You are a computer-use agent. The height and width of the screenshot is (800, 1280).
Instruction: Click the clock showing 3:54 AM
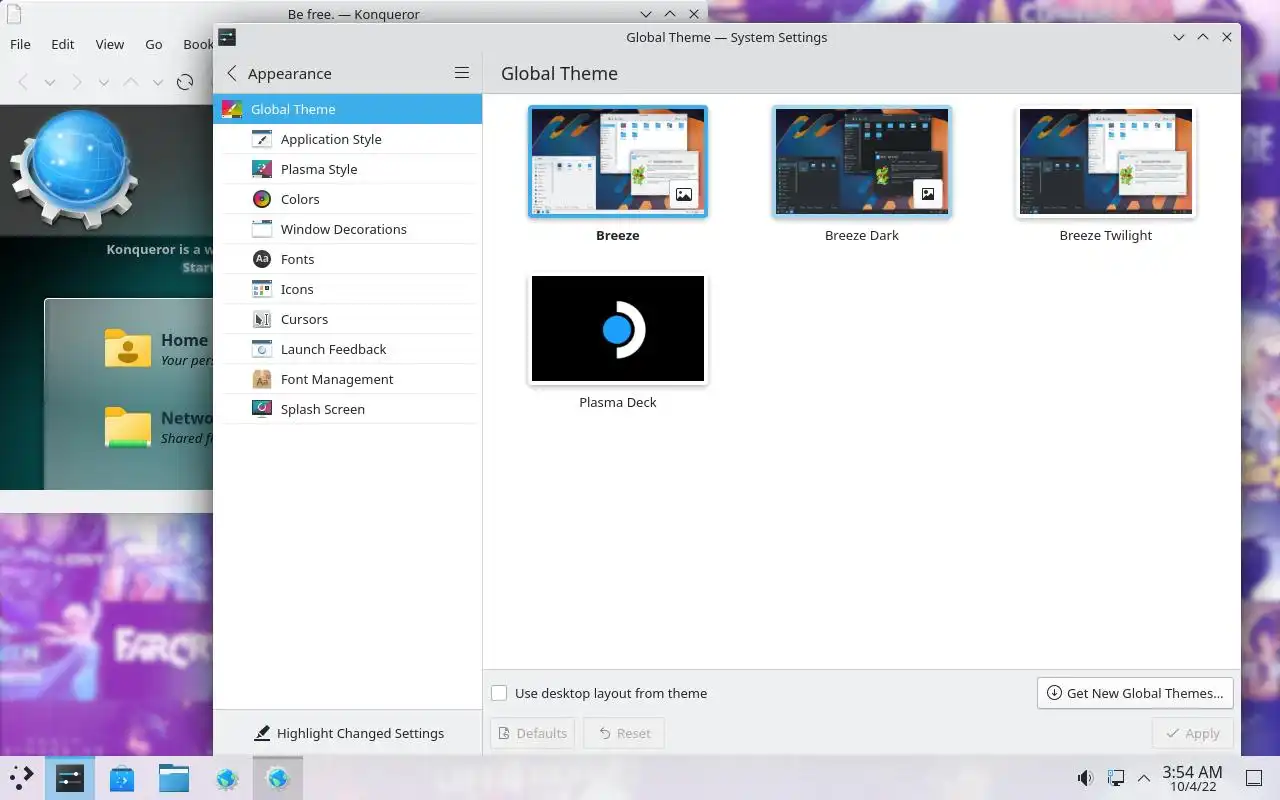pos(1192,778)
